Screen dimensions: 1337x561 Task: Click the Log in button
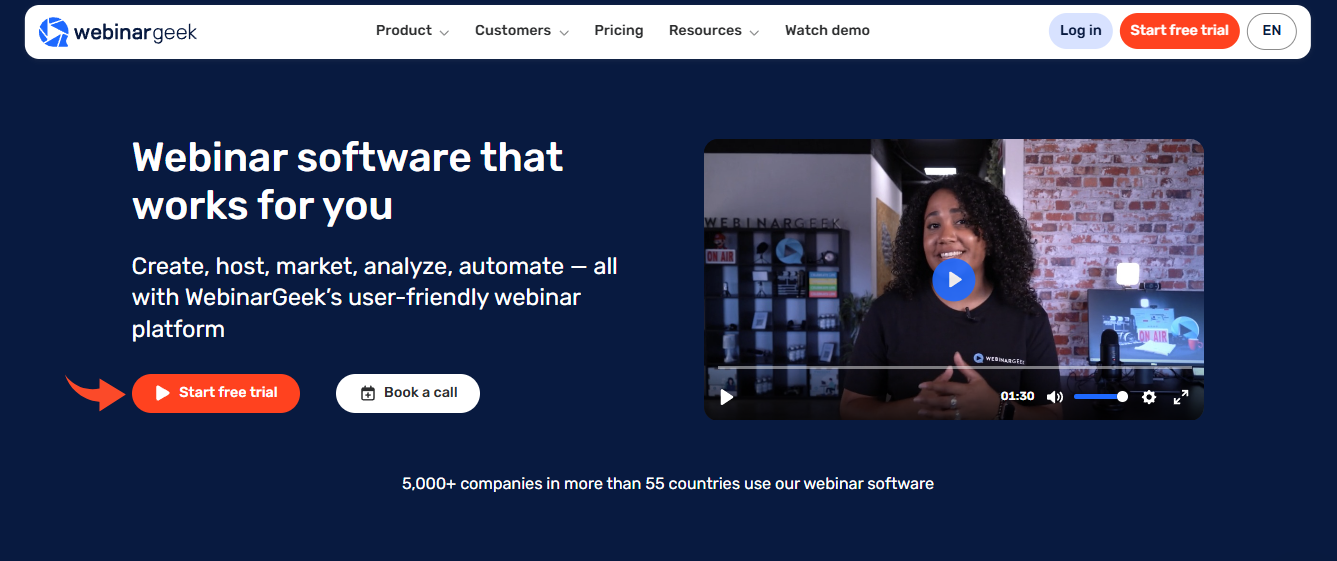click(x=1080, y=31)
